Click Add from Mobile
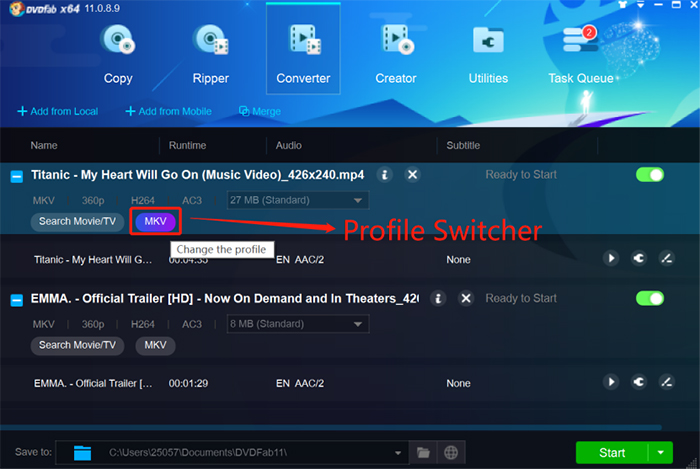This screenshot has width=700, height=469. (x=169, y=111)
